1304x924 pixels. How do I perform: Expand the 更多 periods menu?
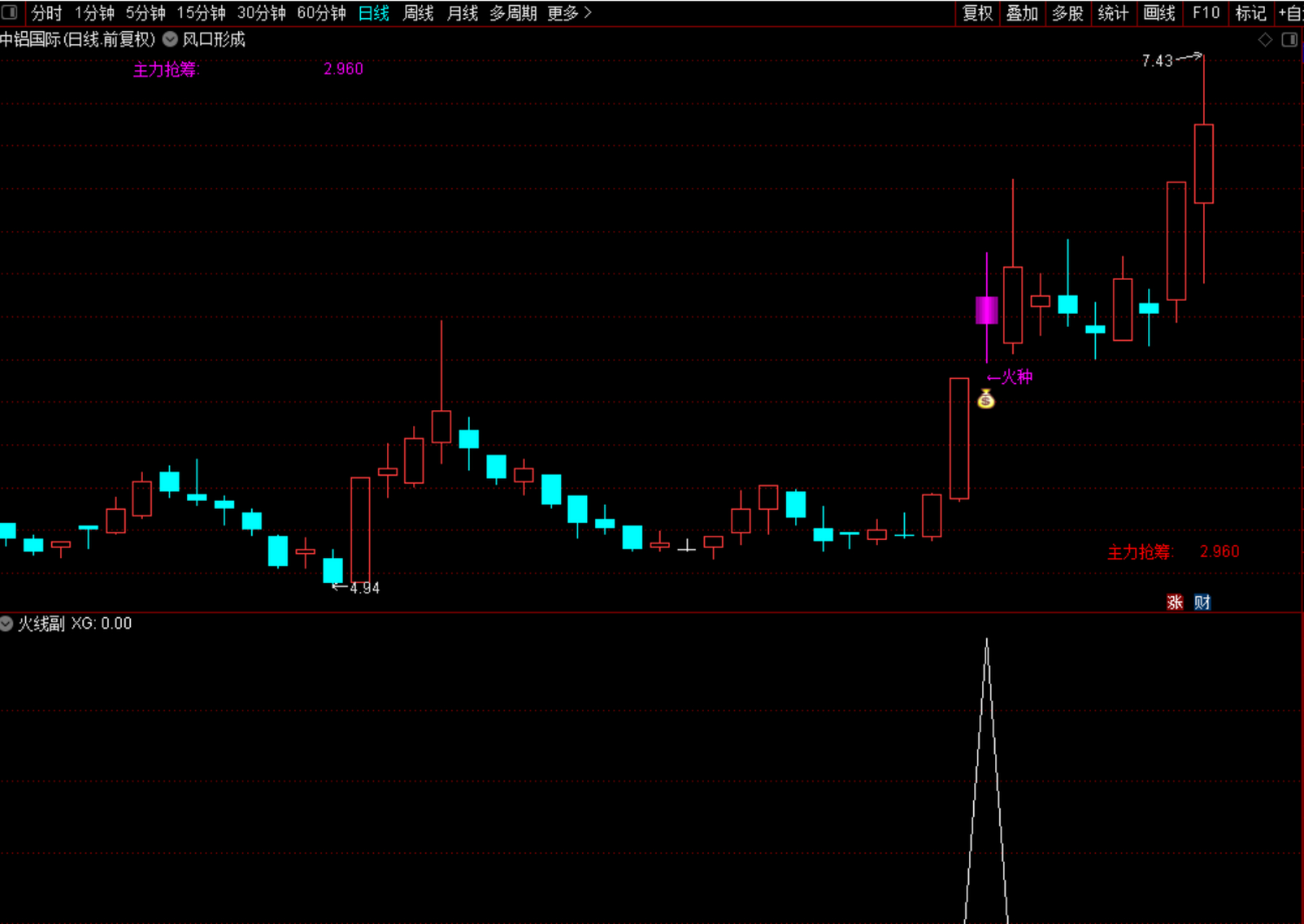[570, 13]
